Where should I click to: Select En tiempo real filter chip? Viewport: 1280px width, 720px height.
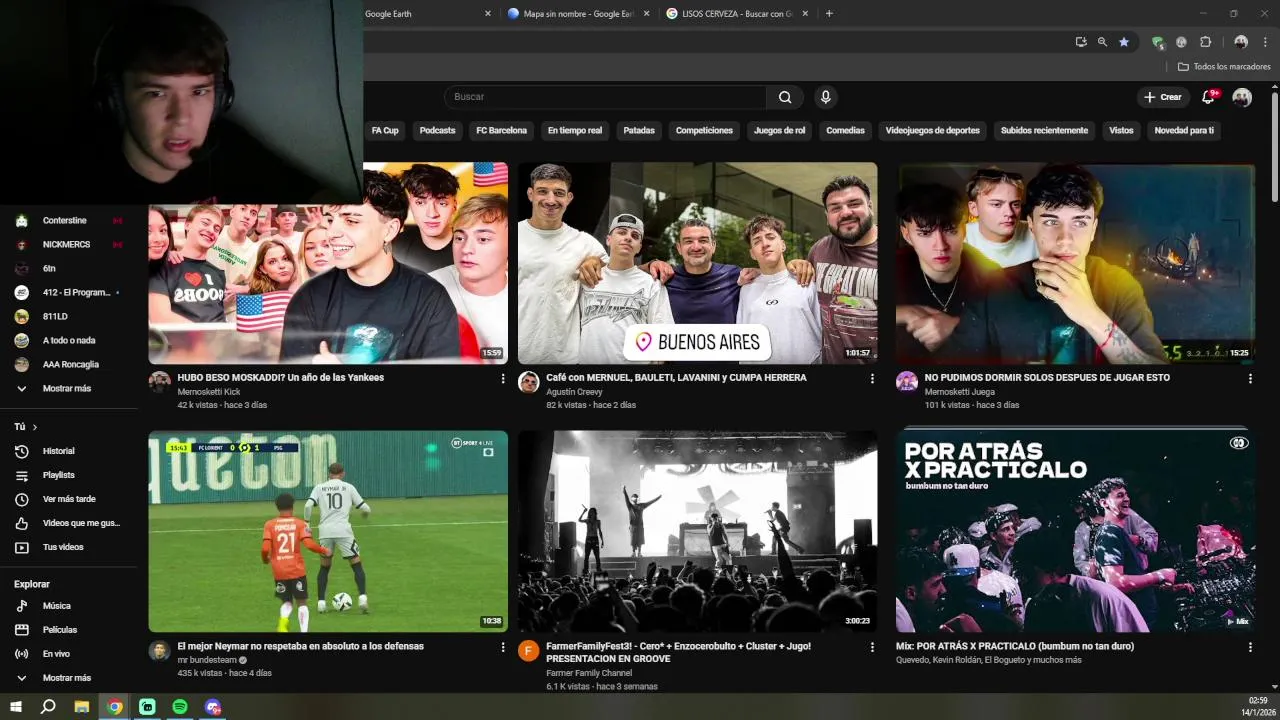pyautogui.click(x=575, y=131)
